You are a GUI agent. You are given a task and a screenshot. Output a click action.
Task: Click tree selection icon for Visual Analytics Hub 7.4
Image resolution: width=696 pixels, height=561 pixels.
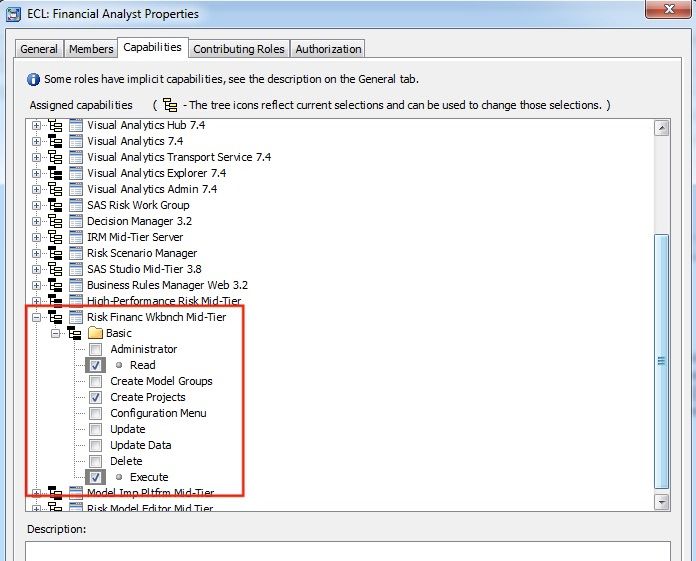[55, 126]
